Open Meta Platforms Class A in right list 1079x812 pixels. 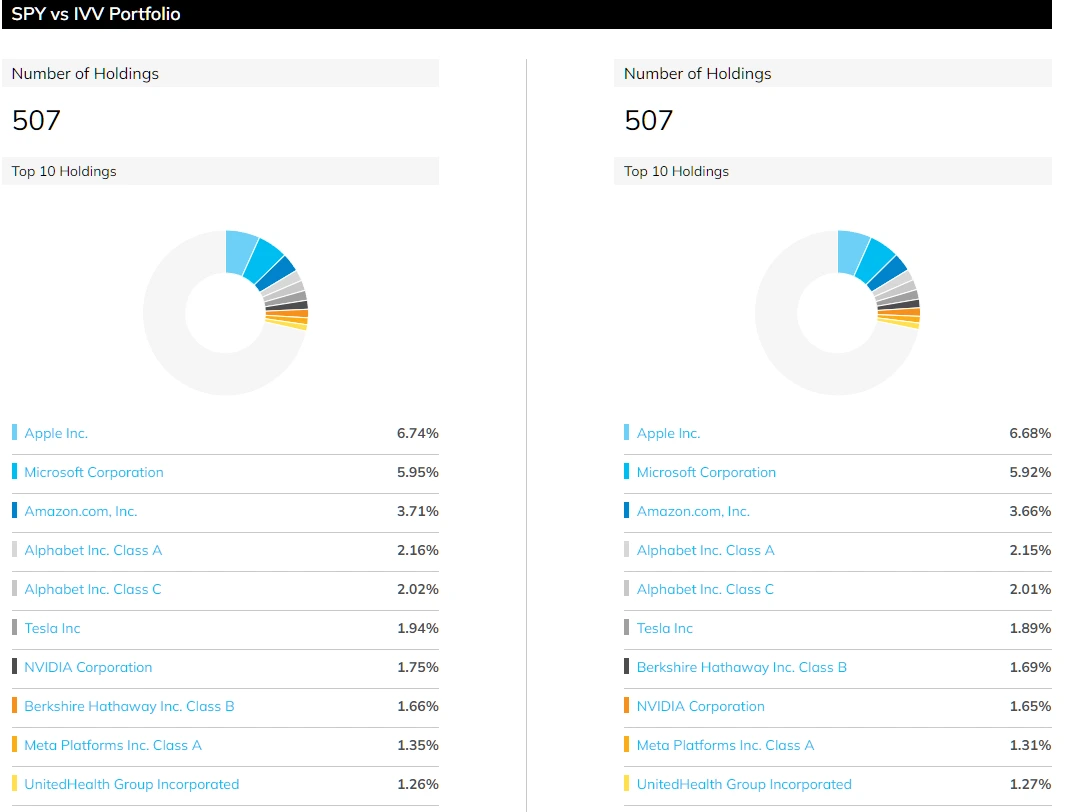(x=725, y=745)
